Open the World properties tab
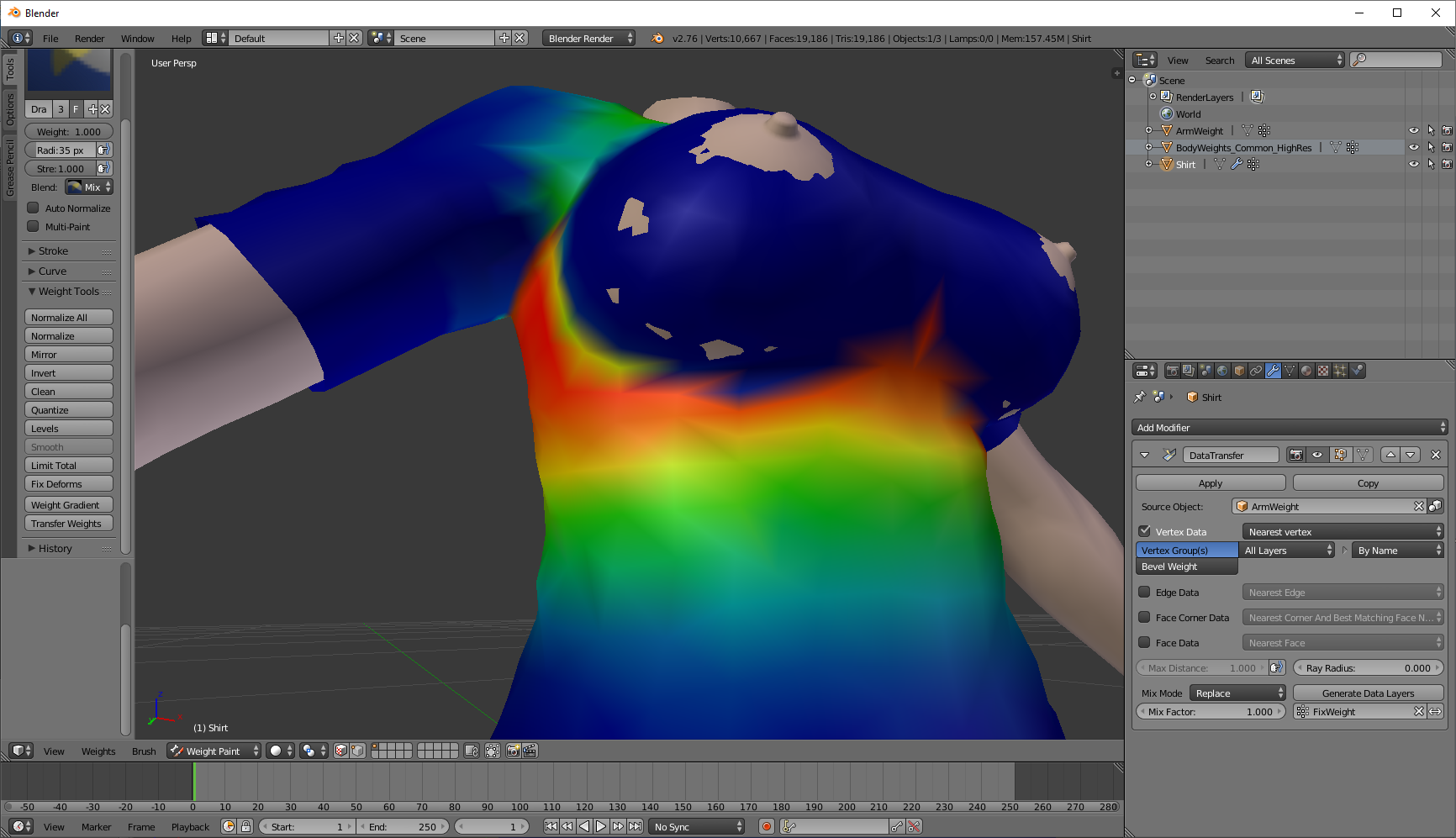The image size is (1456, 838). tap(1222, 371)
